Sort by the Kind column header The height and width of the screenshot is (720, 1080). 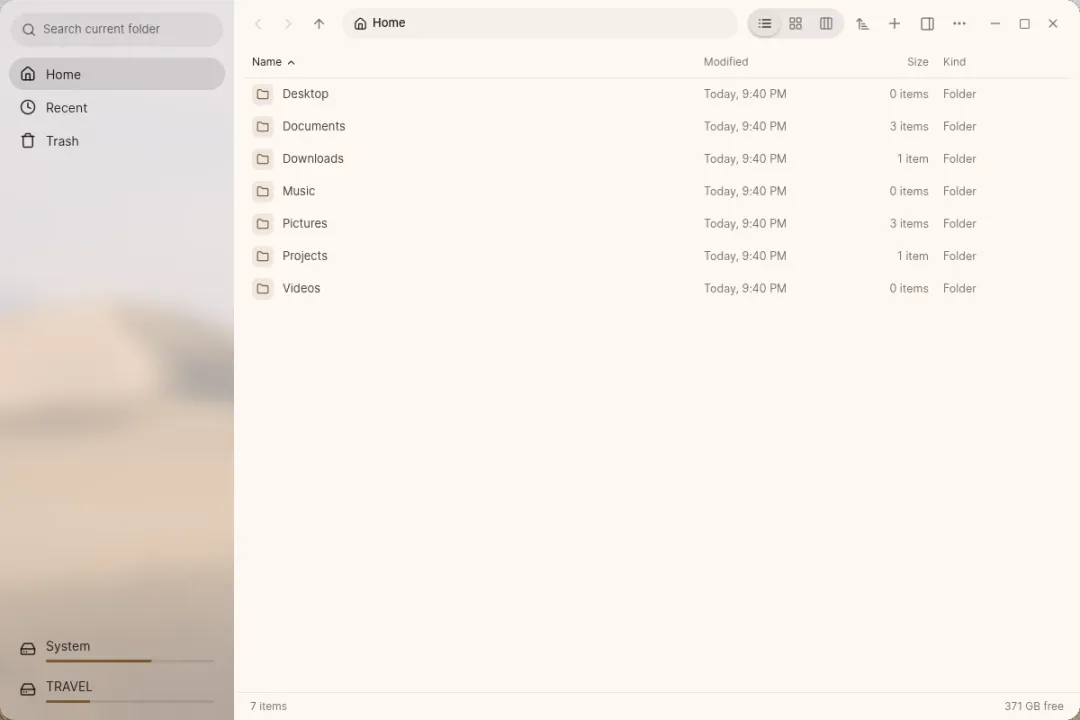coord(954,62)
